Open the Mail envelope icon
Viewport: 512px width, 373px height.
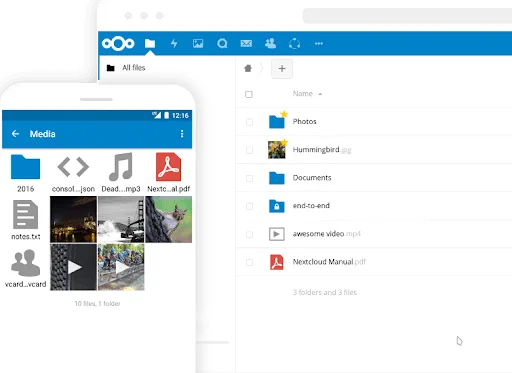click(x=246, y=43)
